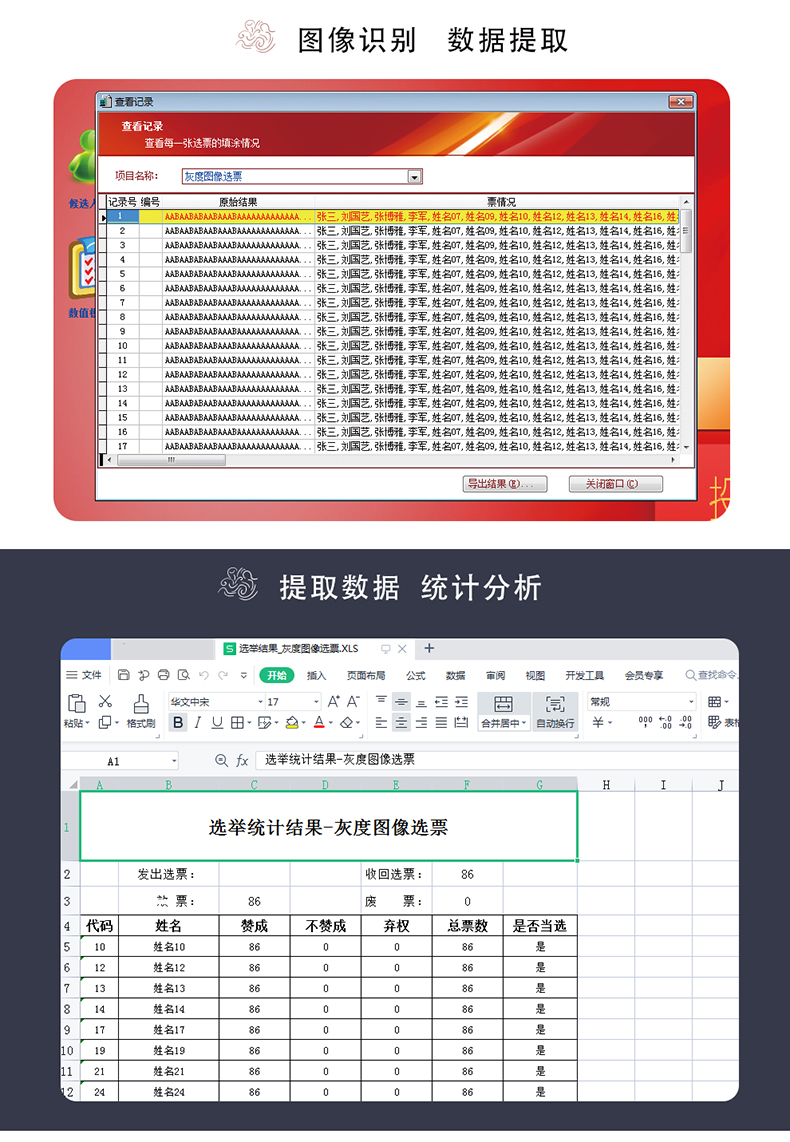Image resolution: width=790 pixels, height=1142 pixels.
Task: Toggle center horizontal alignment
Action: click(401, 723)
